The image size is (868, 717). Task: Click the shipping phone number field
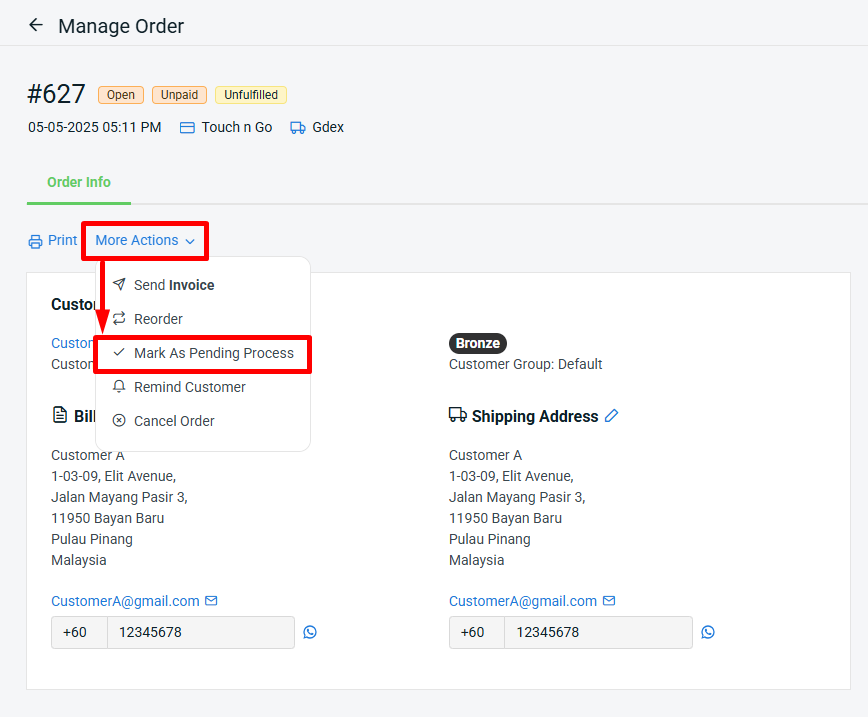point(597,633)
